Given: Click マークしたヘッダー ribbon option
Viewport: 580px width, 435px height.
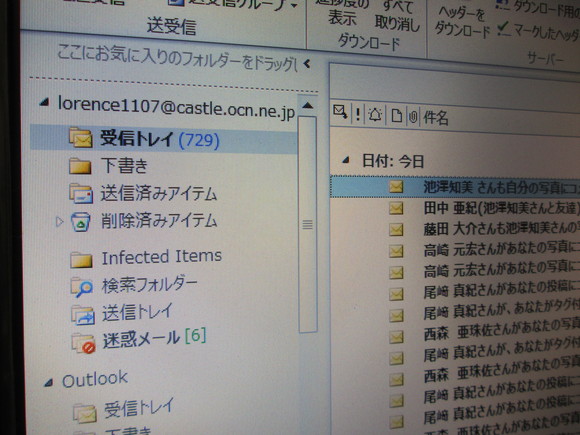Looking at the screenshot, I should (539, 33).
